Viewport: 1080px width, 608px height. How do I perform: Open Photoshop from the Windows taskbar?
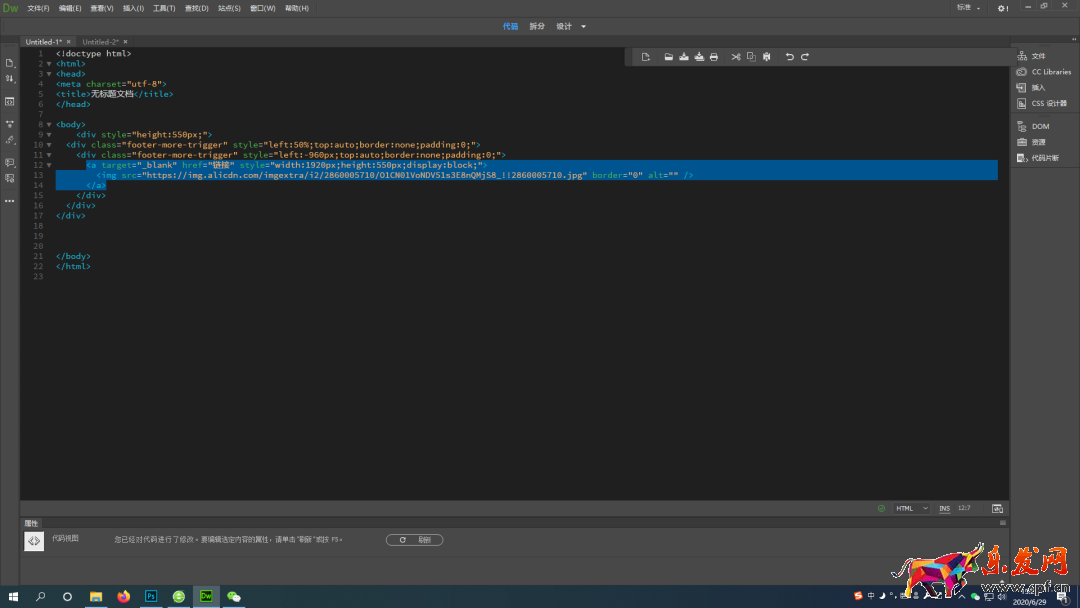(151, 596)
